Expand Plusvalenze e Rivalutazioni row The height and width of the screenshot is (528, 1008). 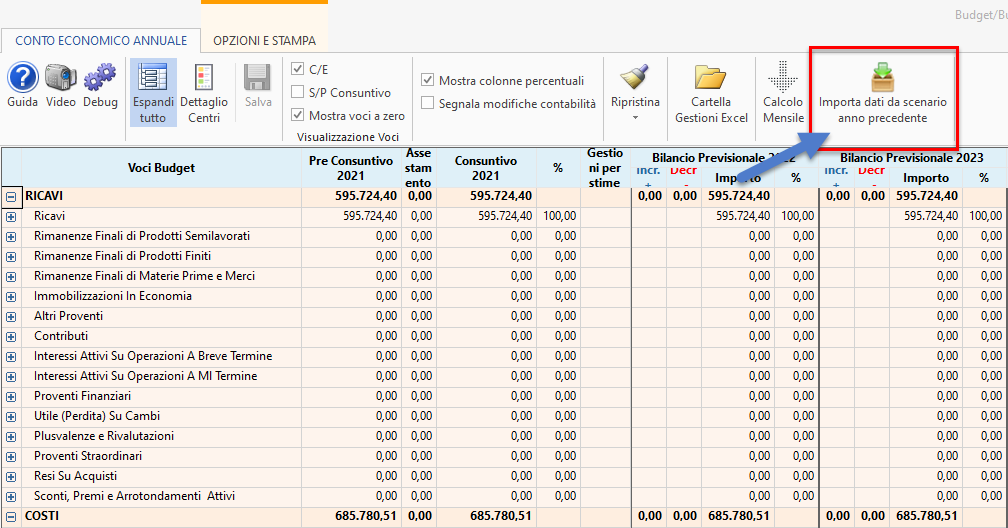tap(11, 436)
